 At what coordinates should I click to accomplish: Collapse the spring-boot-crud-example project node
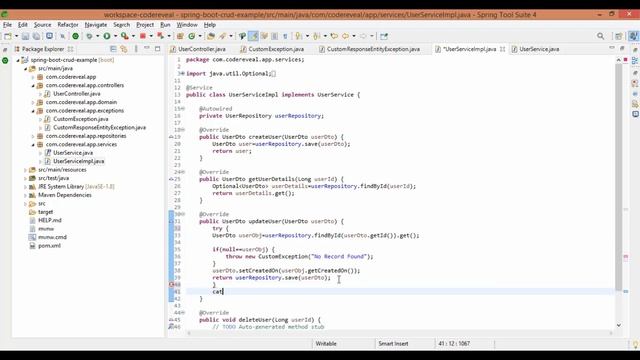18,60
